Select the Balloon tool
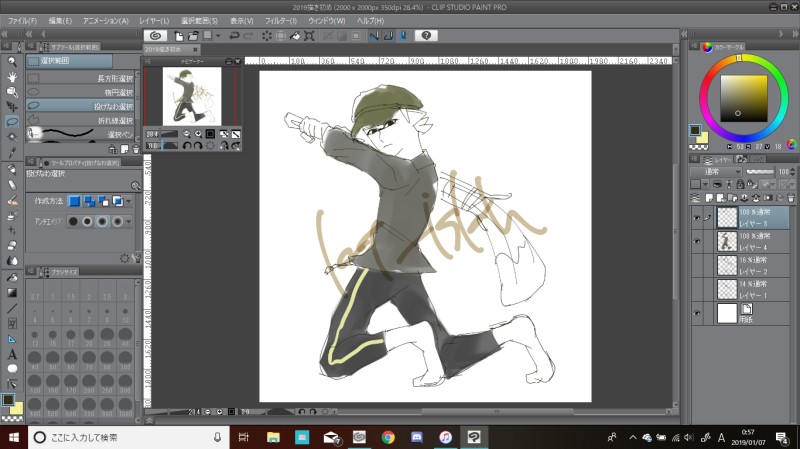Screen dimensions: 800x449 pos(12,369)
